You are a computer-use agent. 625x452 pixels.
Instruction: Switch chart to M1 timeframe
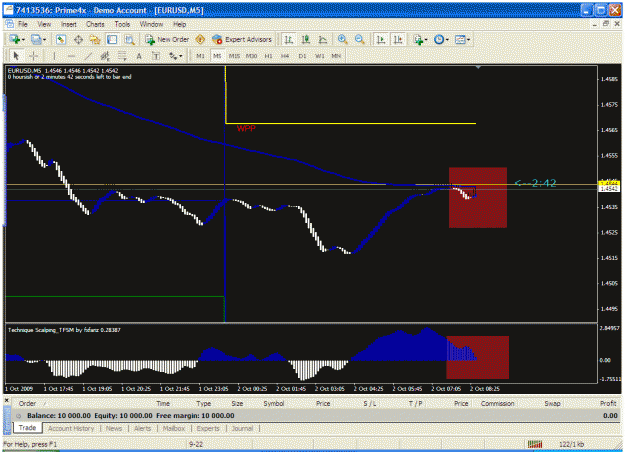pos(200,56)
